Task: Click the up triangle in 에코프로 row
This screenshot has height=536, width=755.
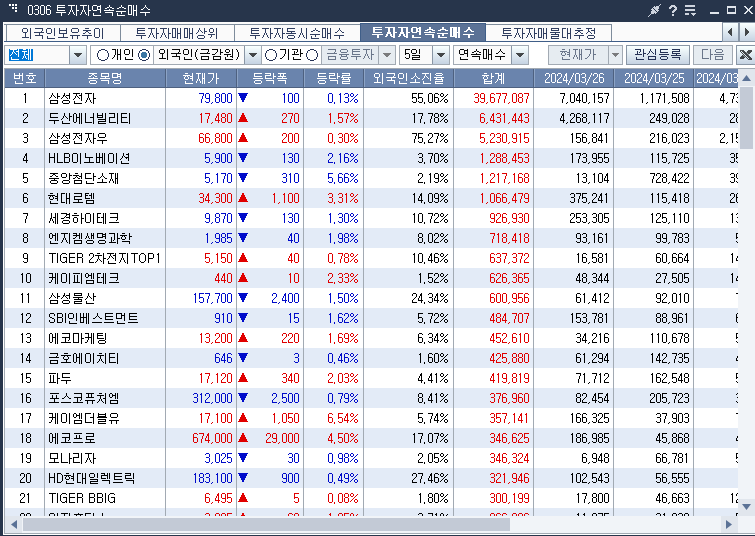Action: 243,438
